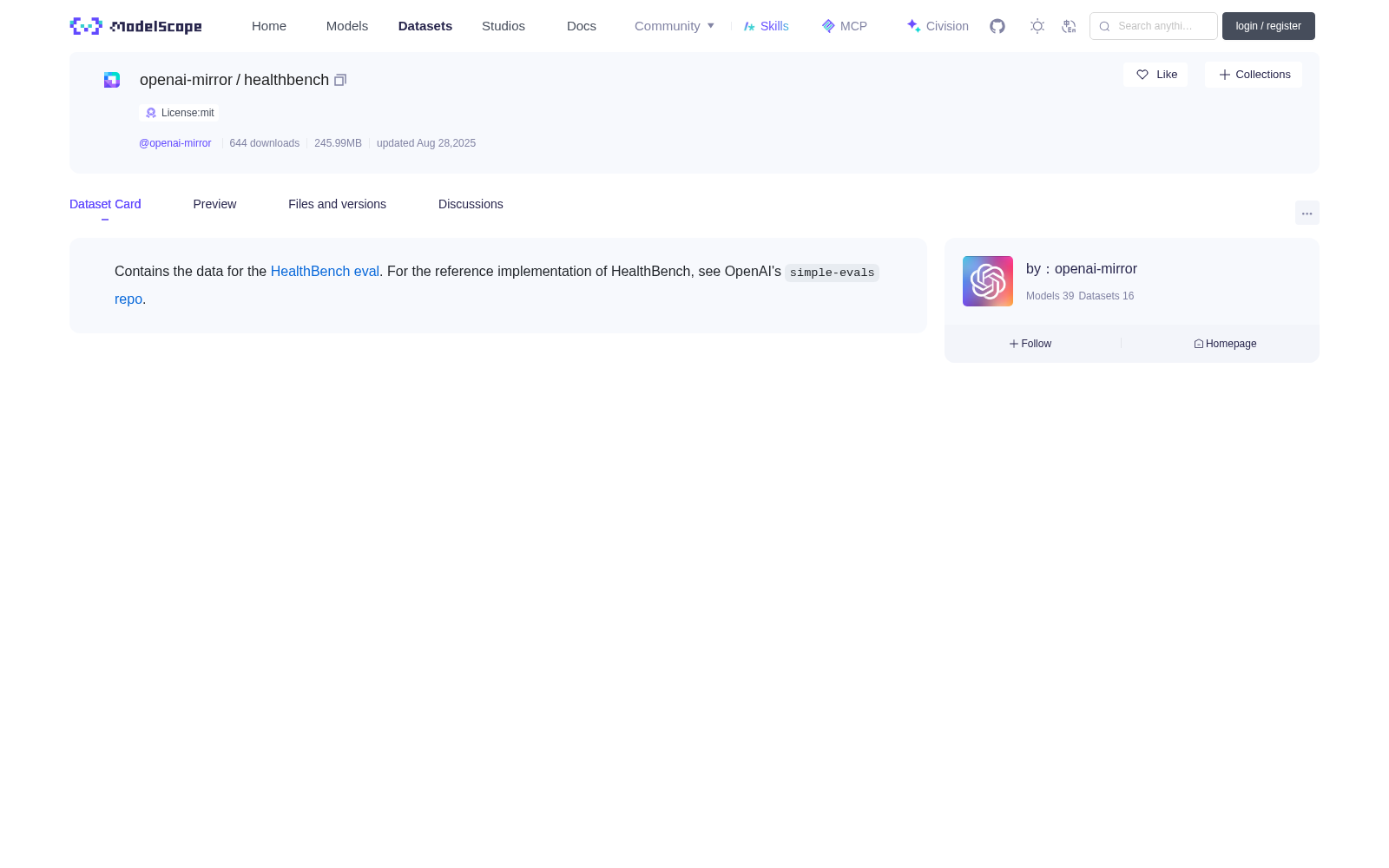Open the Skills nav link
The height and width of the screenshot is (868, 1389).
coord(766,26)
